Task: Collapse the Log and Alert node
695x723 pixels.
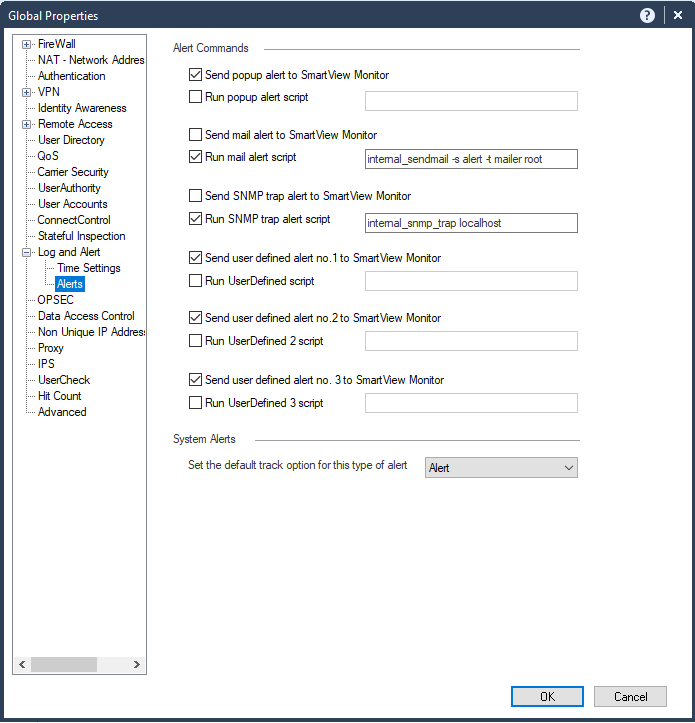Action: 26,252
